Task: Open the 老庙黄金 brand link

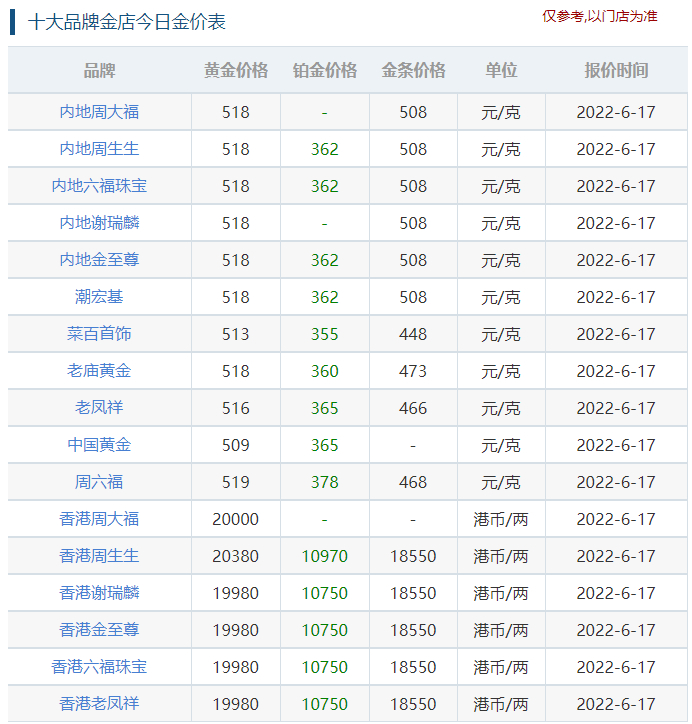Action: pos(99,371)
